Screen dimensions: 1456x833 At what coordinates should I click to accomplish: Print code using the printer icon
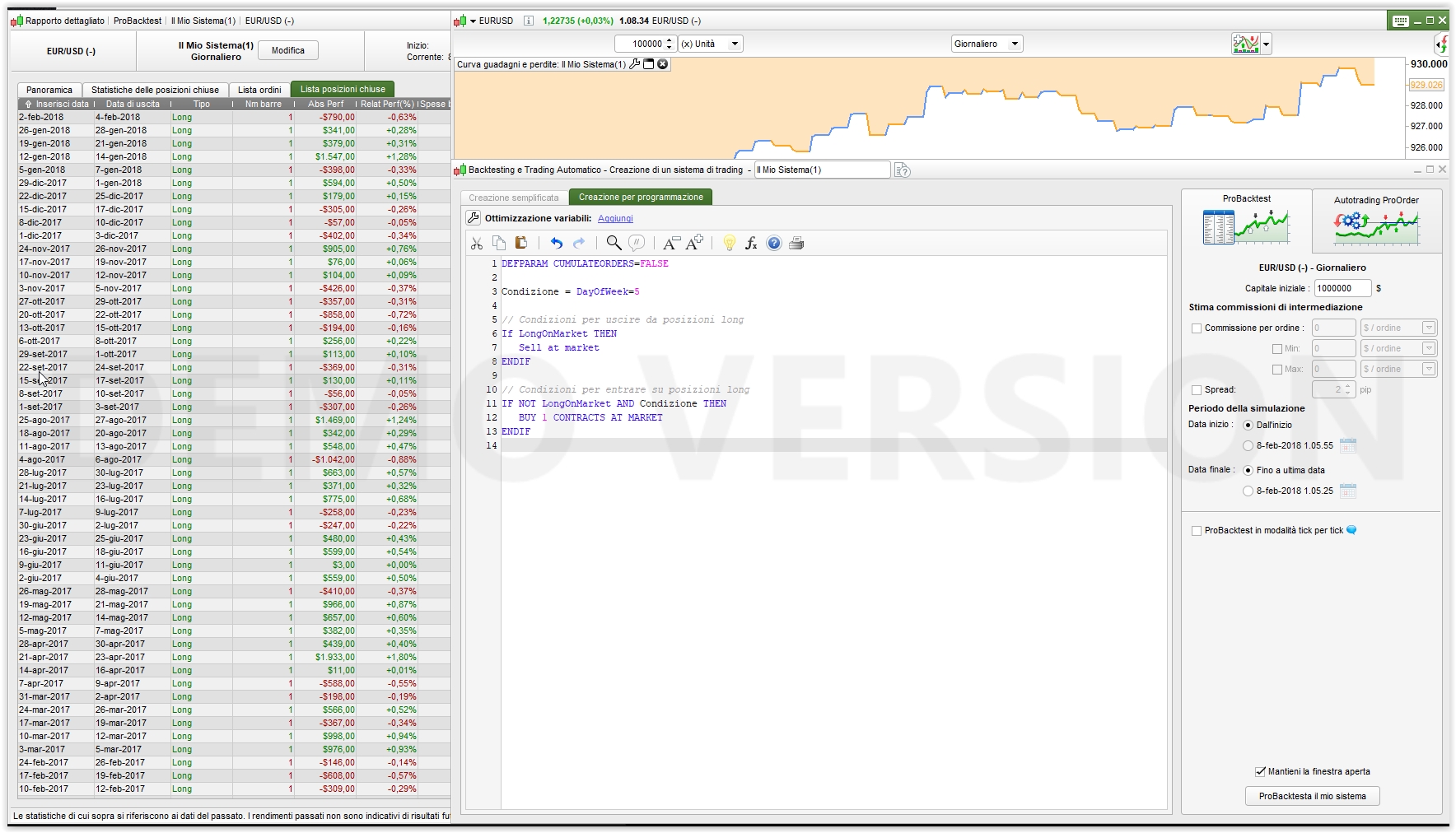tap(796, 243)
